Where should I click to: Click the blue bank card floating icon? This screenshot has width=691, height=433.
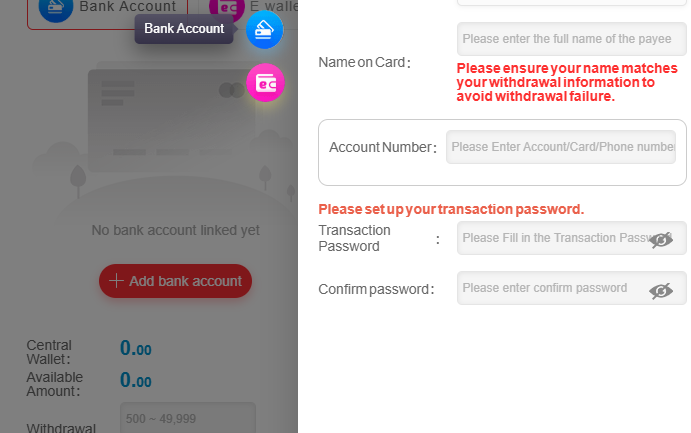click(x=264, y=30)
